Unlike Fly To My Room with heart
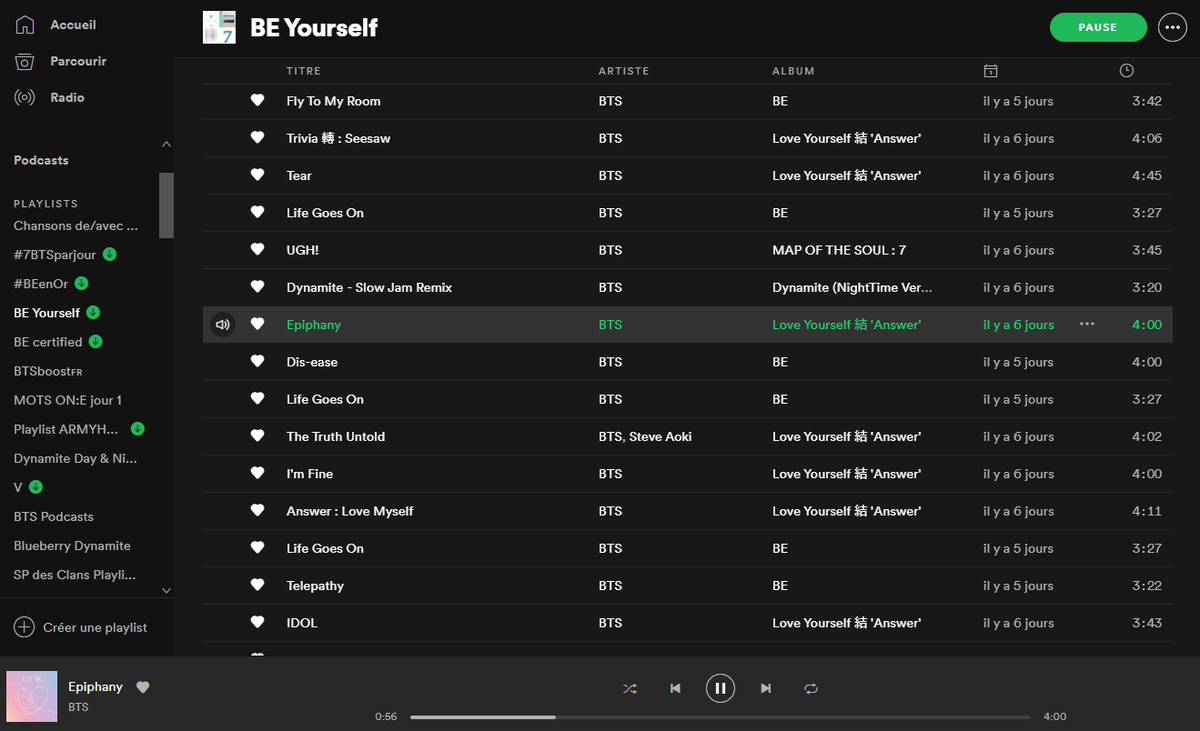 point(257,101)
